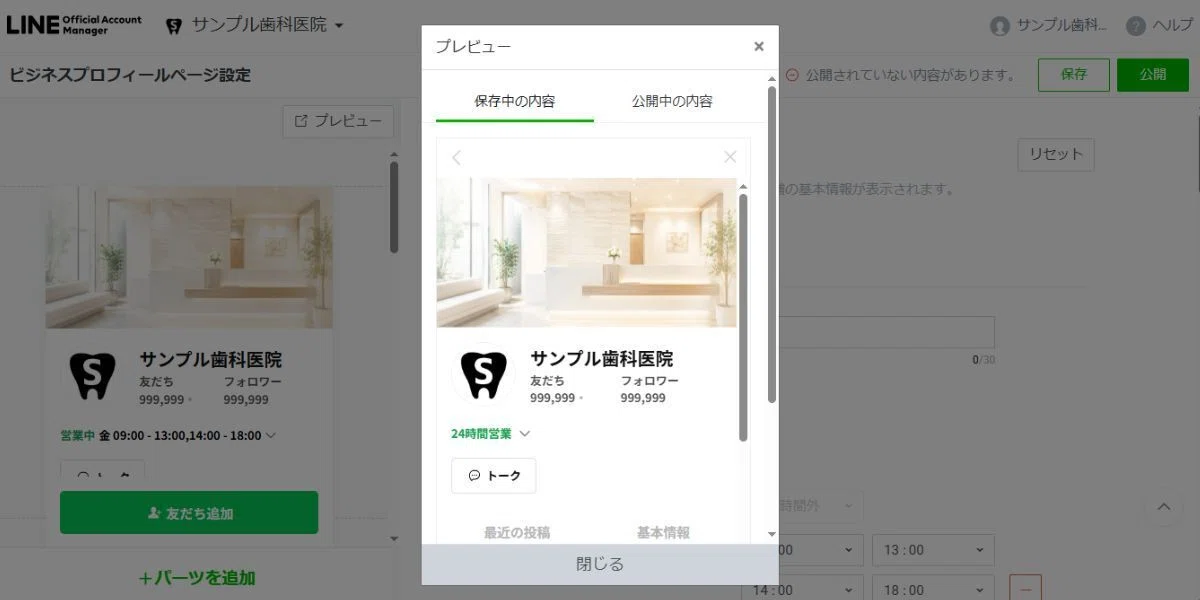Click the ヘルプ question mark icon
Viewport: 1200px width, 600px height.
coord(1135,26)
